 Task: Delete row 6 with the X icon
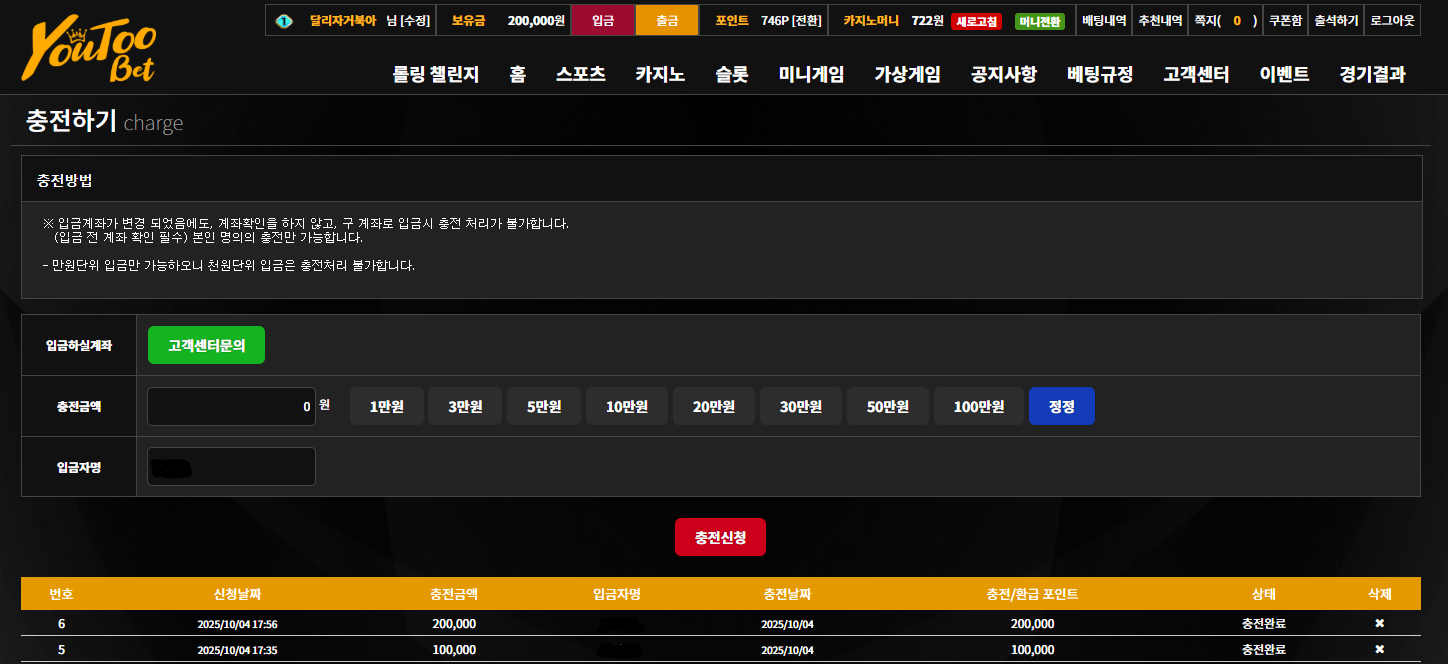tap(1379, 623)
